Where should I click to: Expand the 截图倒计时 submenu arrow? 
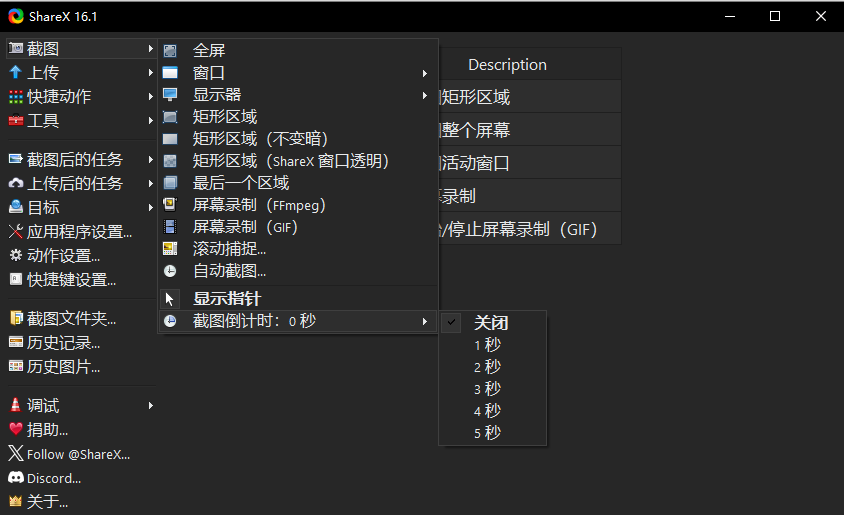click(425, 321)
